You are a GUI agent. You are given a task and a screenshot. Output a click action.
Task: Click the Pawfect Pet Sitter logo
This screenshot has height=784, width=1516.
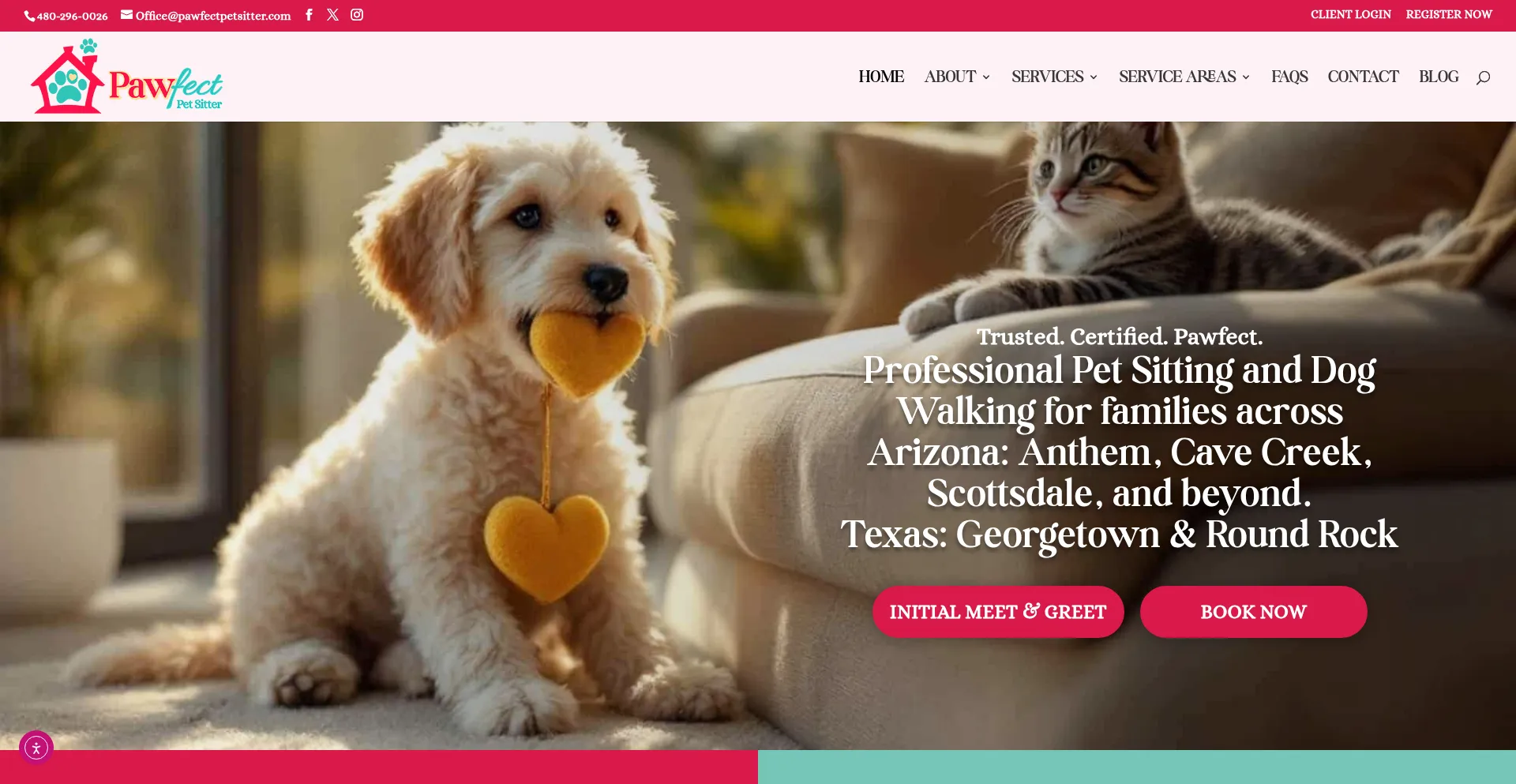126,77
